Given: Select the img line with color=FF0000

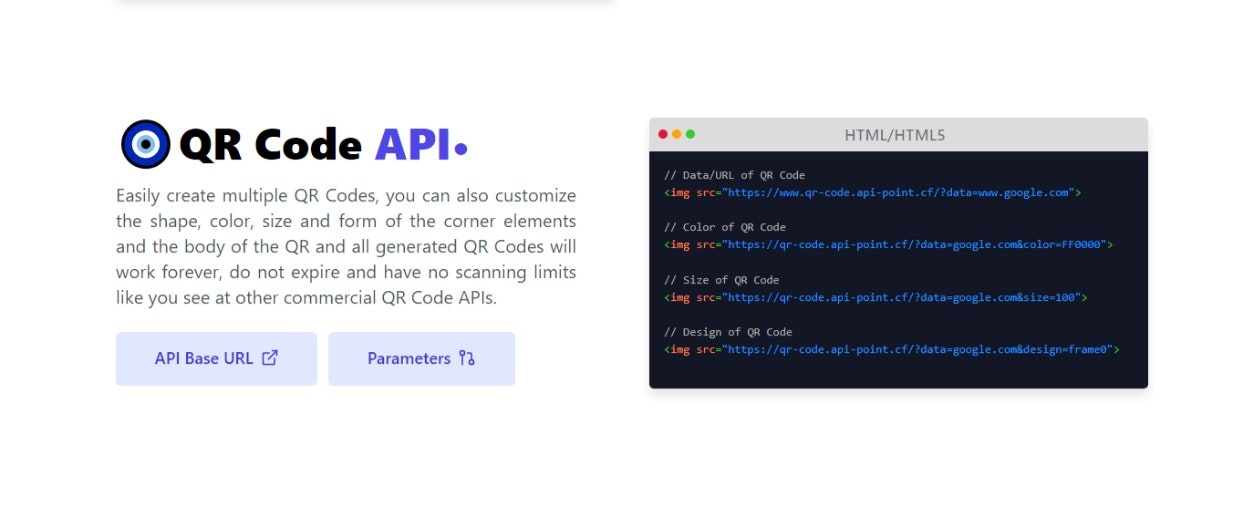Looking at the screenshot, I should [x=888, y=244].
